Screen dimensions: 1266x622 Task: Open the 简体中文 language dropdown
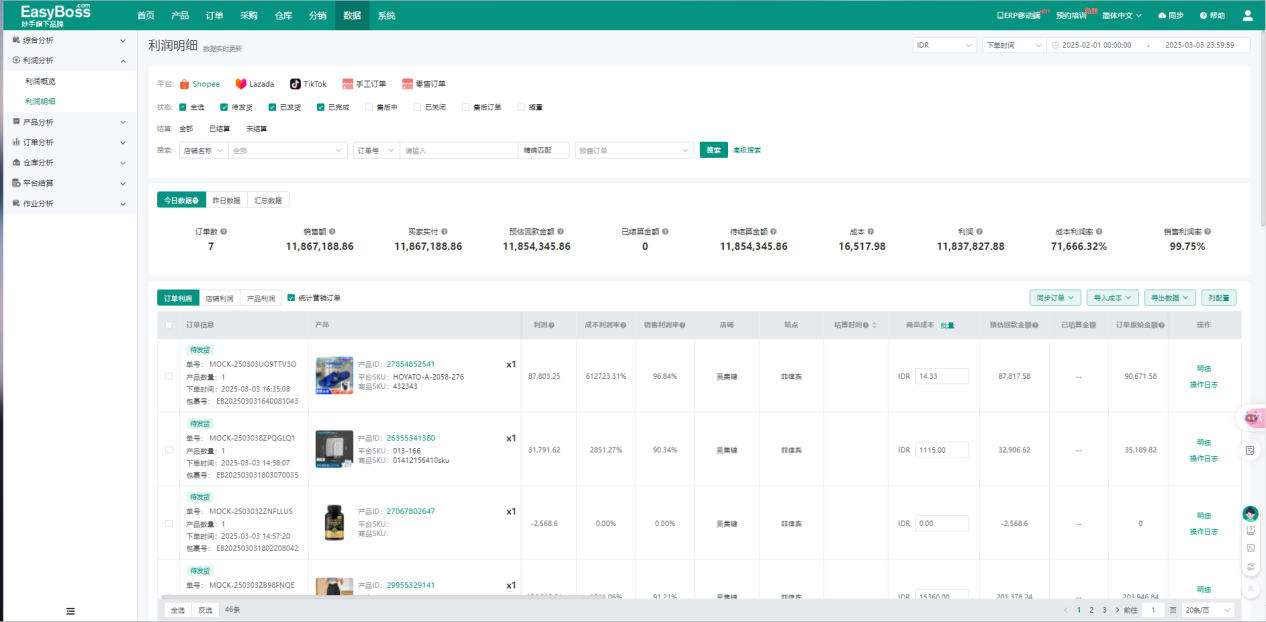1123,15
